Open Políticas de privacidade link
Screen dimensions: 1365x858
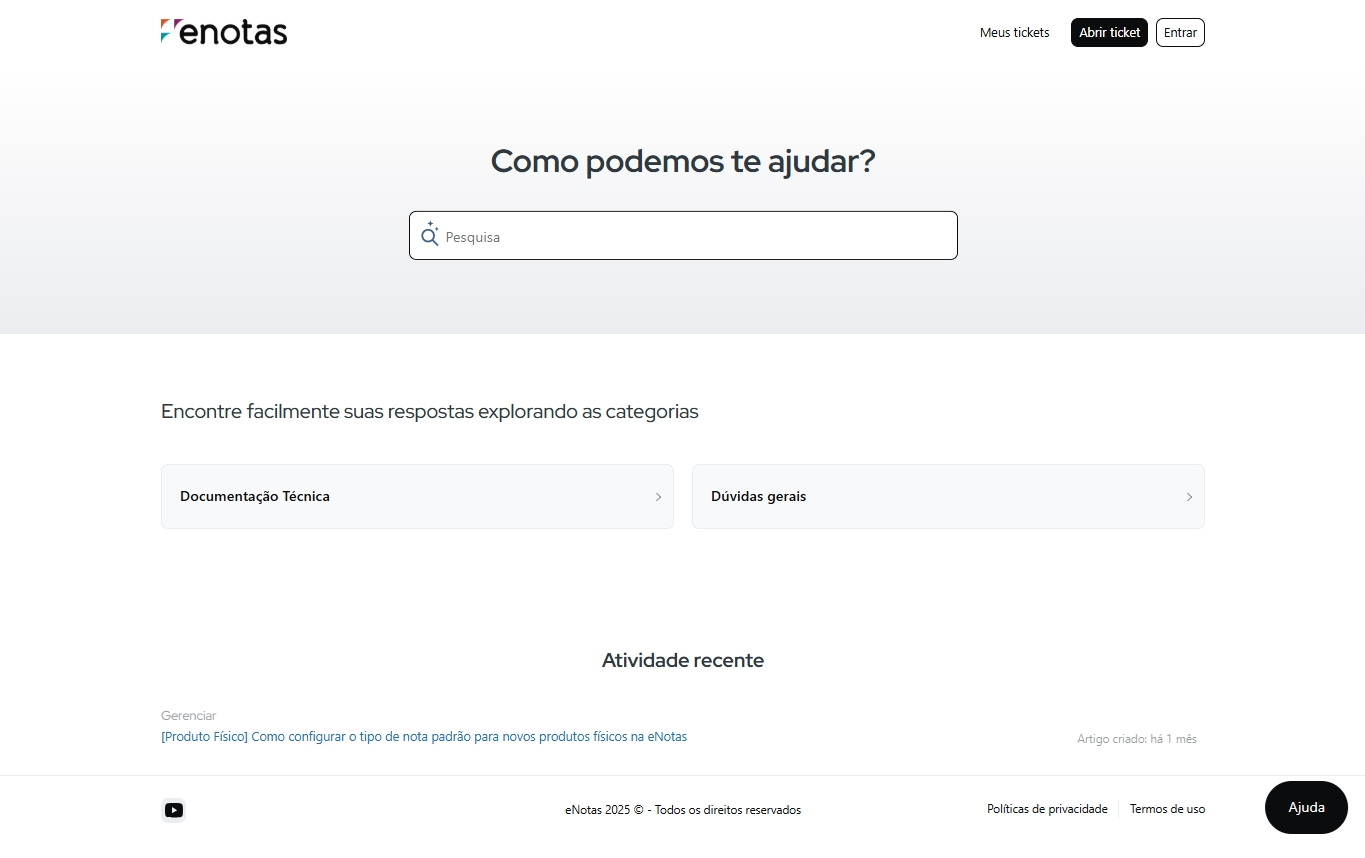[1047, 809]
